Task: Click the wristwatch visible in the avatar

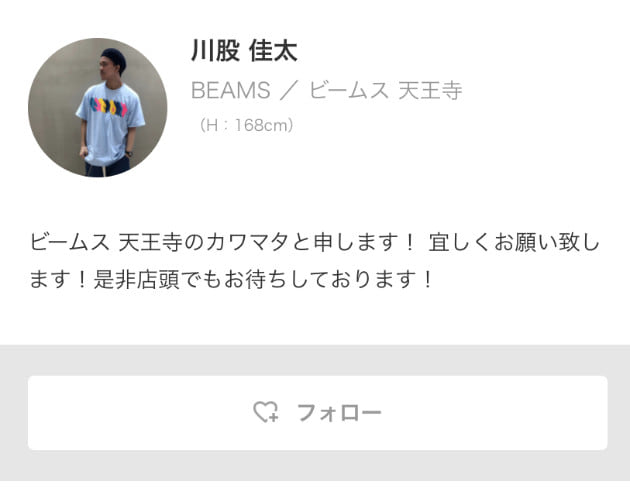Action: 129,153
